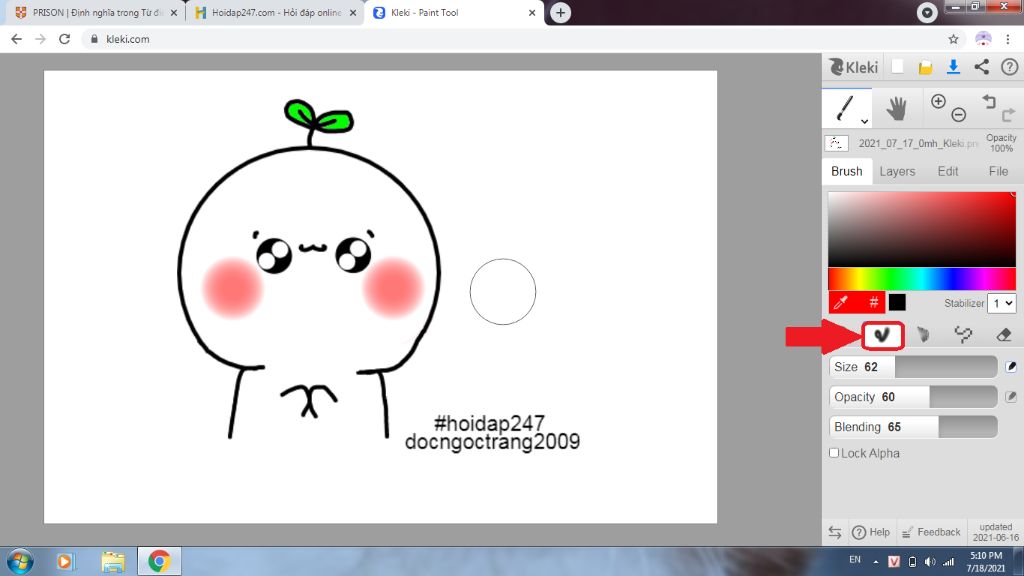Share the drawing via share icon

click(x=982, y=67)
